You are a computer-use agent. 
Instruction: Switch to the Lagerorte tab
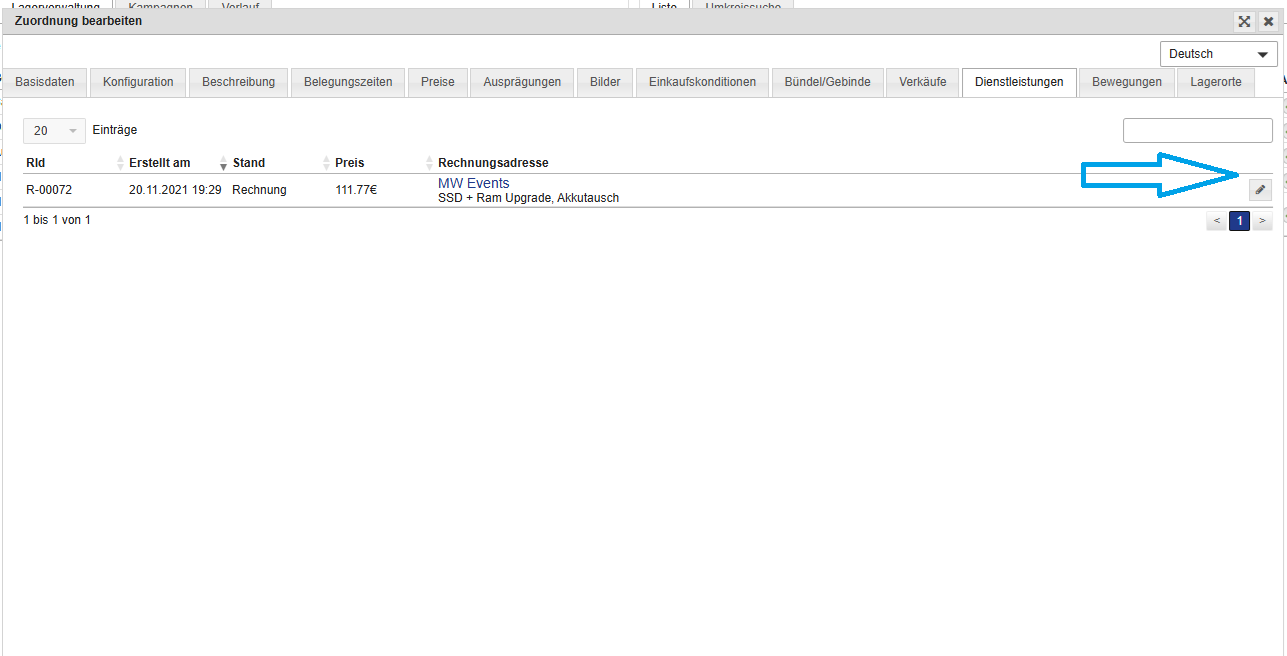[x=1215, y=82]
